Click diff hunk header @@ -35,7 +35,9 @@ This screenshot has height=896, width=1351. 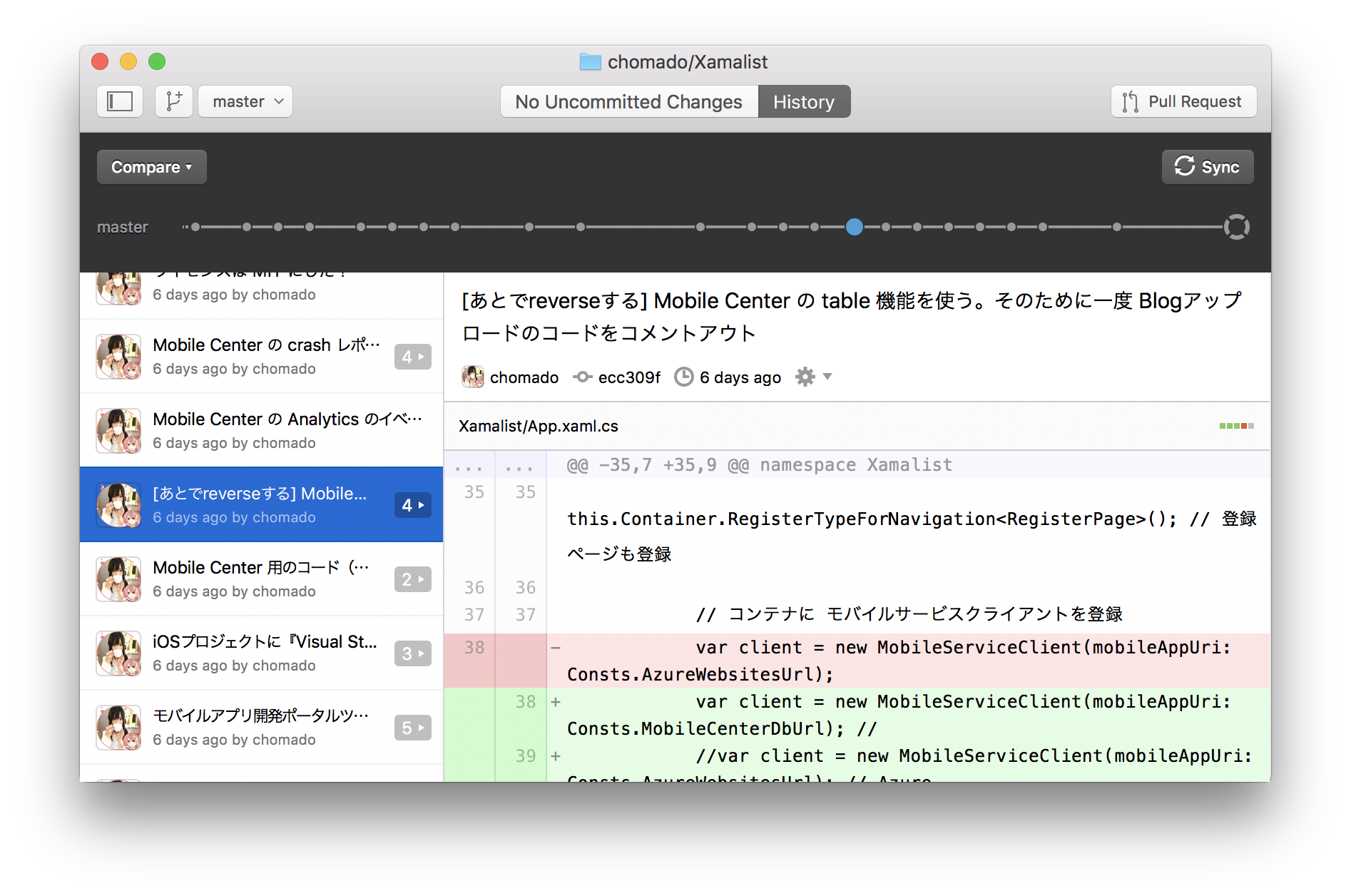[x=760, y=465]
